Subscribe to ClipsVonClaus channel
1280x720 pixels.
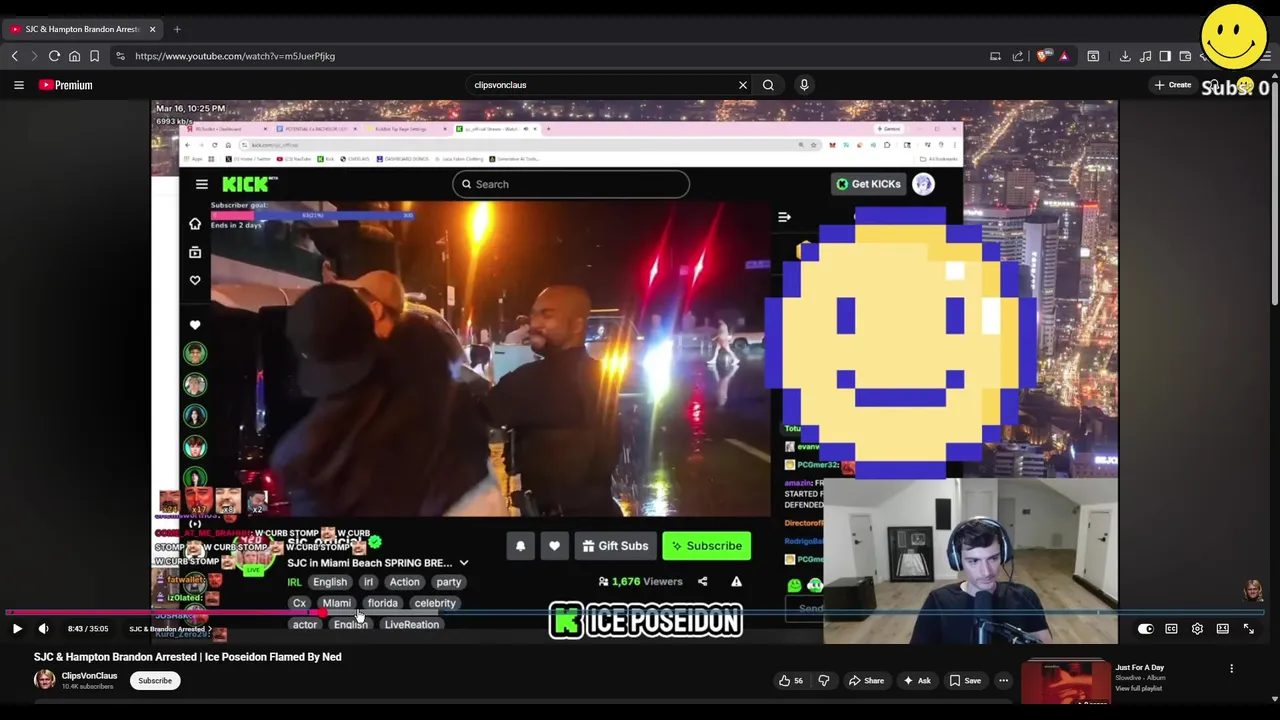[x=155, y=681]
